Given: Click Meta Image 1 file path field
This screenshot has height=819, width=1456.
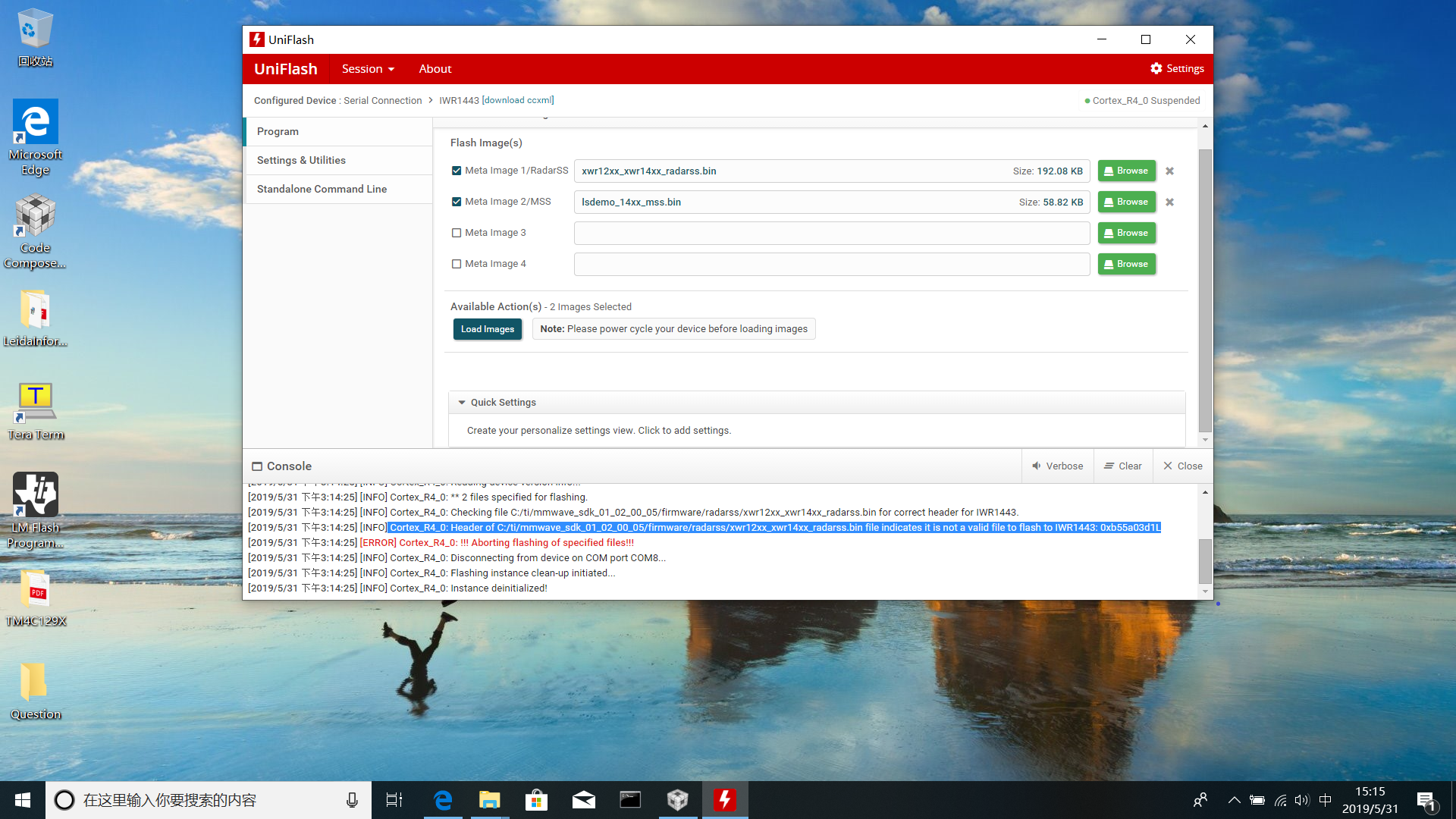Looking at the screenshot, I should [x=832, y=171].
